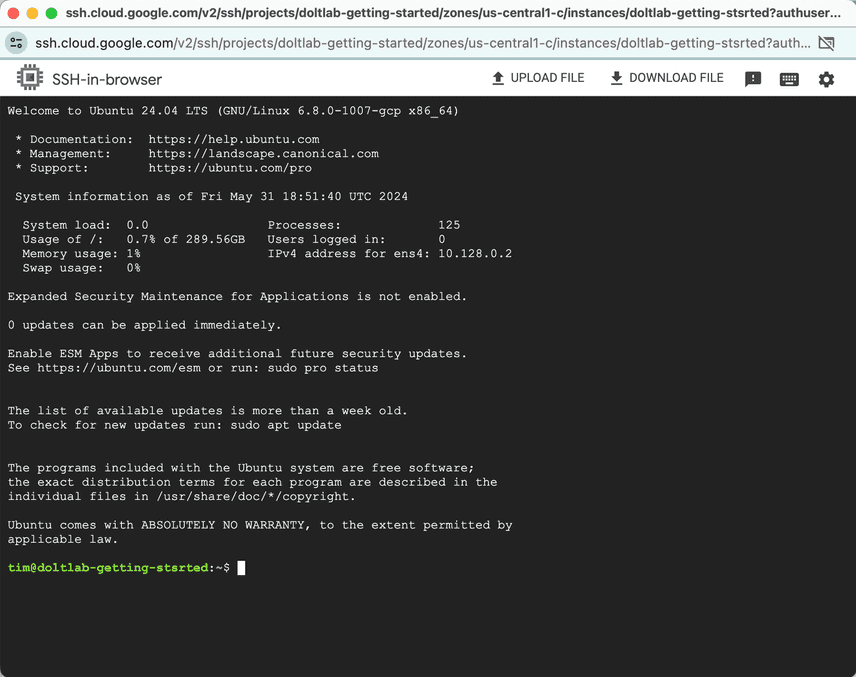The image size is (856, 677).
Task: Click the IPv4 address 10.128.0.2
Action: (x=475, y=254)
